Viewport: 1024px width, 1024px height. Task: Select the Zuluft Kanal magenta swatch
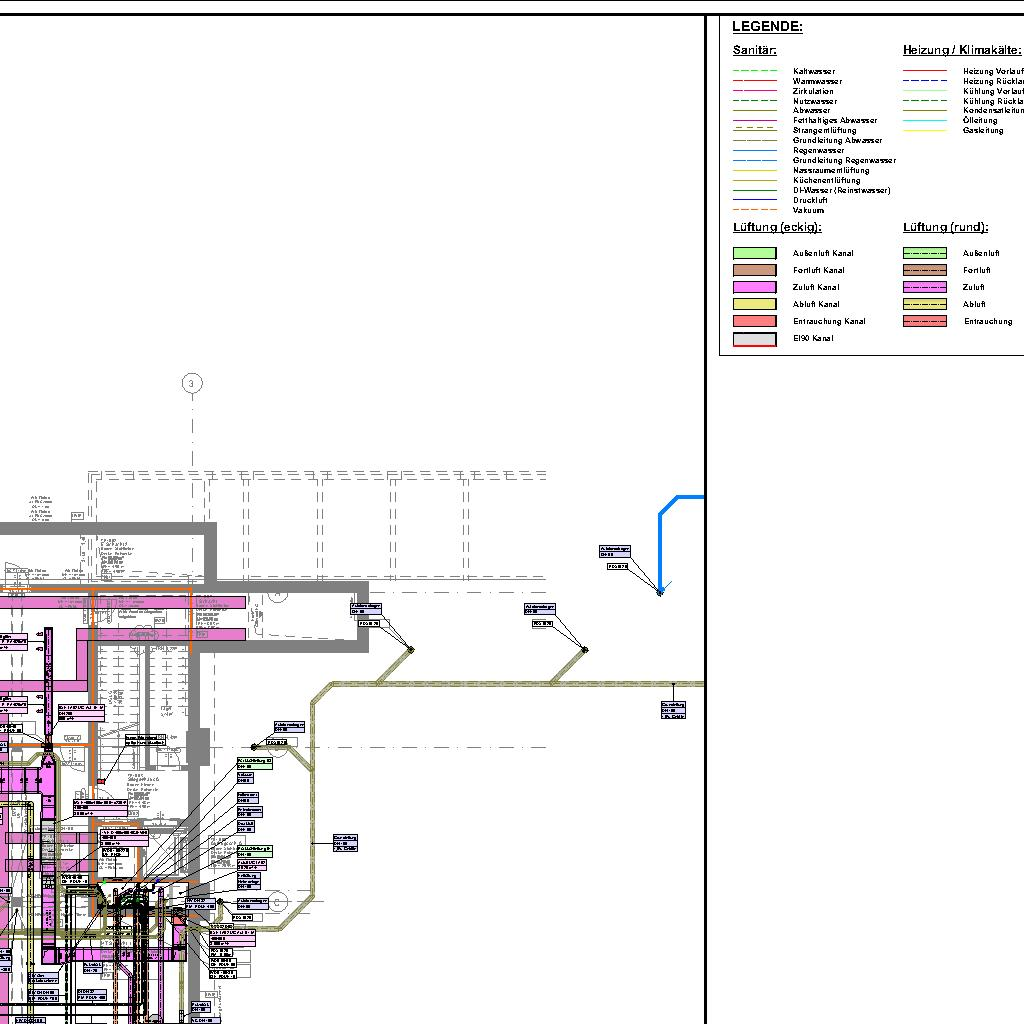coord(754,288)
